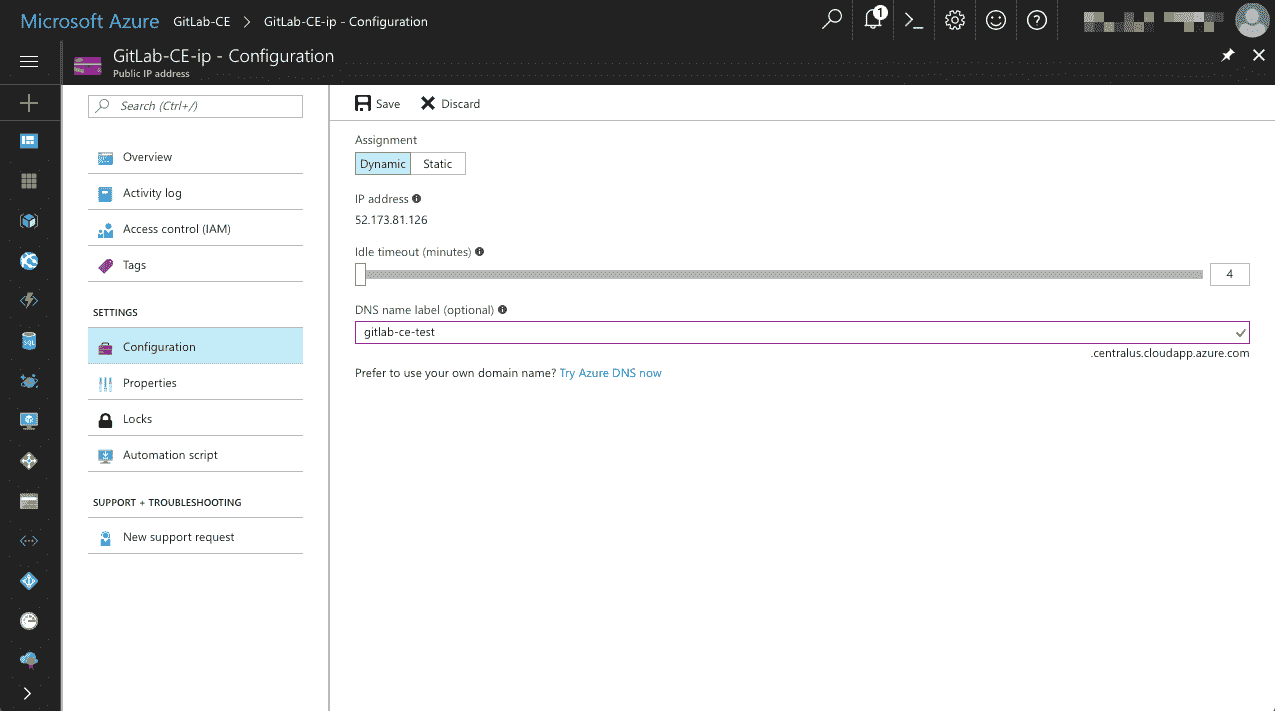Viewport: 1275px width, 711px height.
Task: Open the Dashboard icon in the sidebar
Action: pyautogui.click(x=29, y=141)
